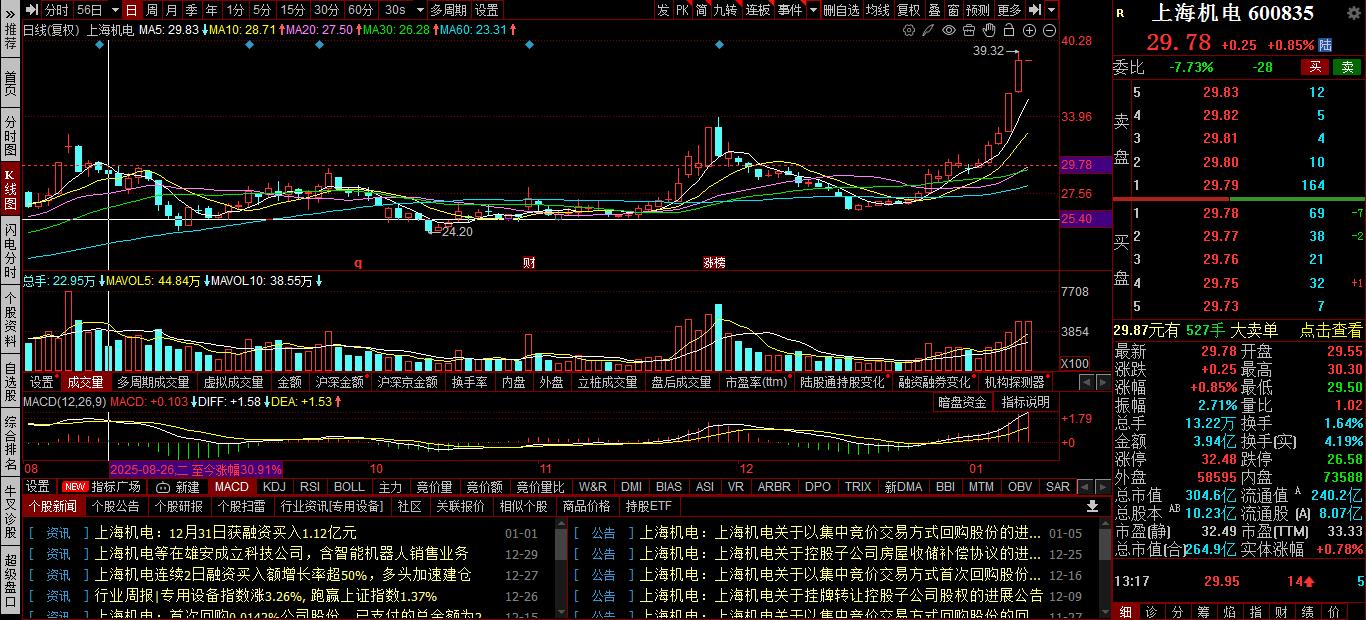The image size is (1366, 620).
Task: Open the 更多 toolbar menu
Action: click(1010, 10)
